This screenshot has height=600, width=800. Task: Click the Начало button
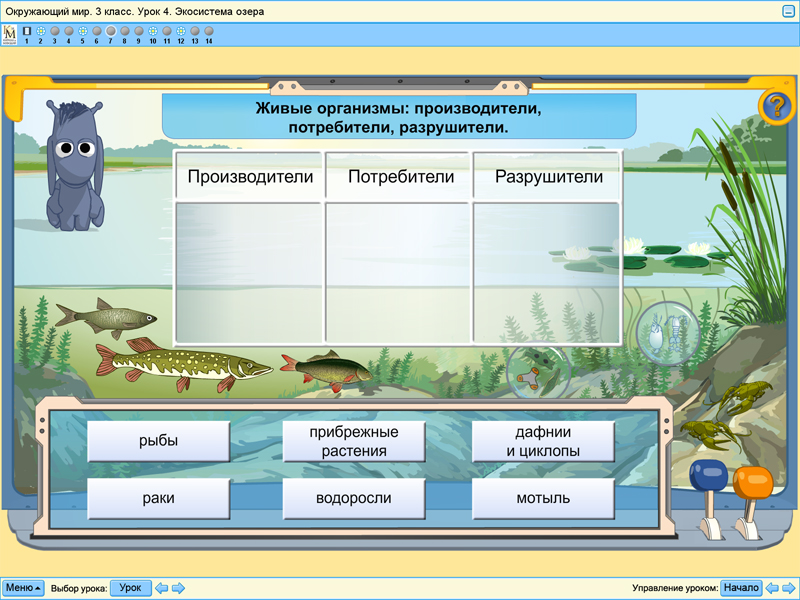coord(741,588)
